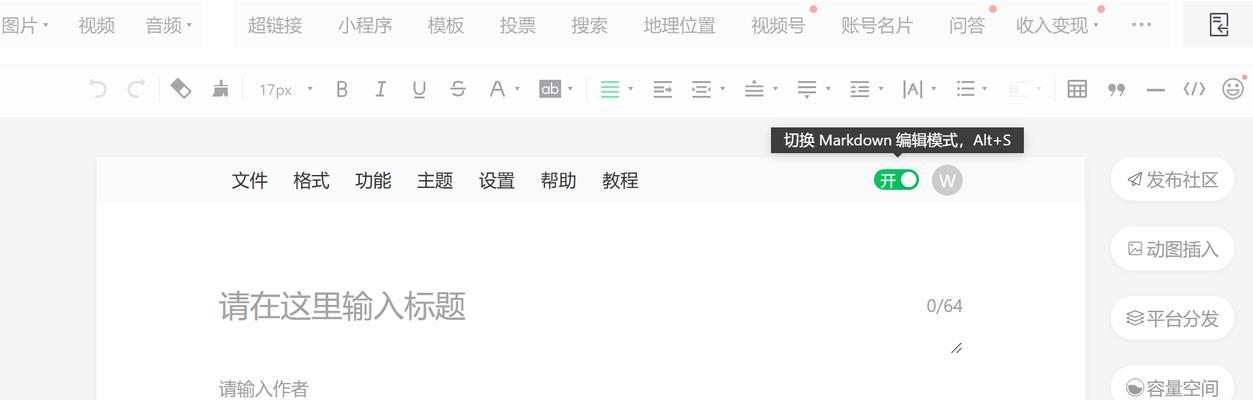
Task: Expand the letter spacing dropdown arrow
Action: (933, 89)
